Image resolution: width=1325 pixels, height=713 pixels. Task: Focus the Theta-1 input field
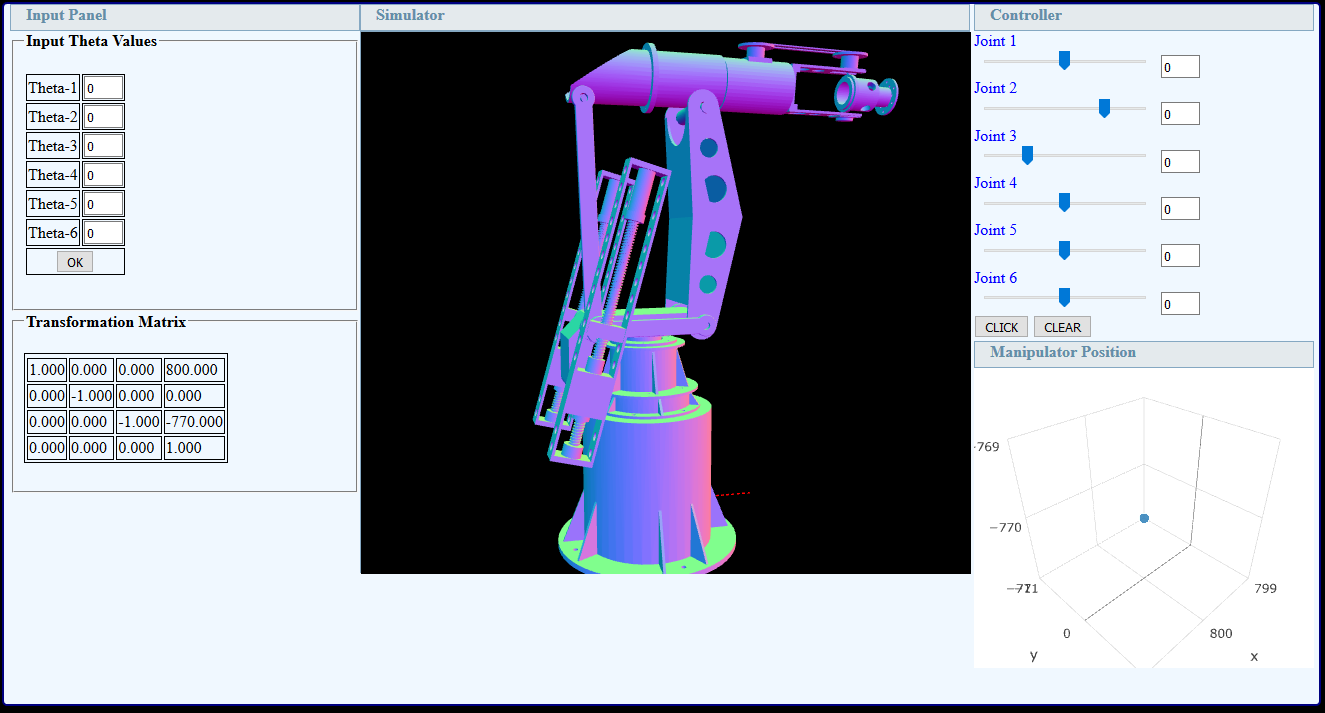coord(103,88)
